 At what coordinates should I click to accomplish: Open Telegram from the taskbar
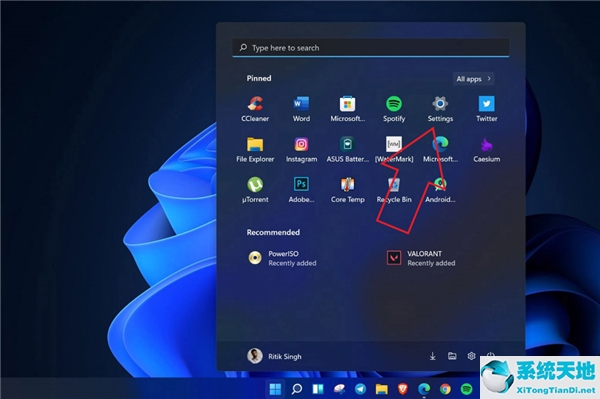coord(360,389)
